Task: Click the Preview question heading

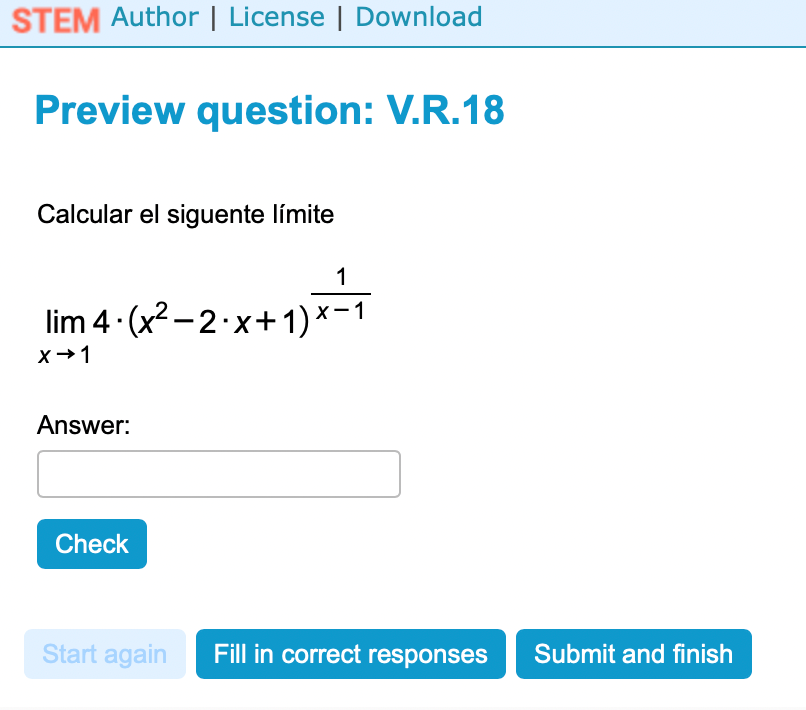Action: [x=203, y=110]
